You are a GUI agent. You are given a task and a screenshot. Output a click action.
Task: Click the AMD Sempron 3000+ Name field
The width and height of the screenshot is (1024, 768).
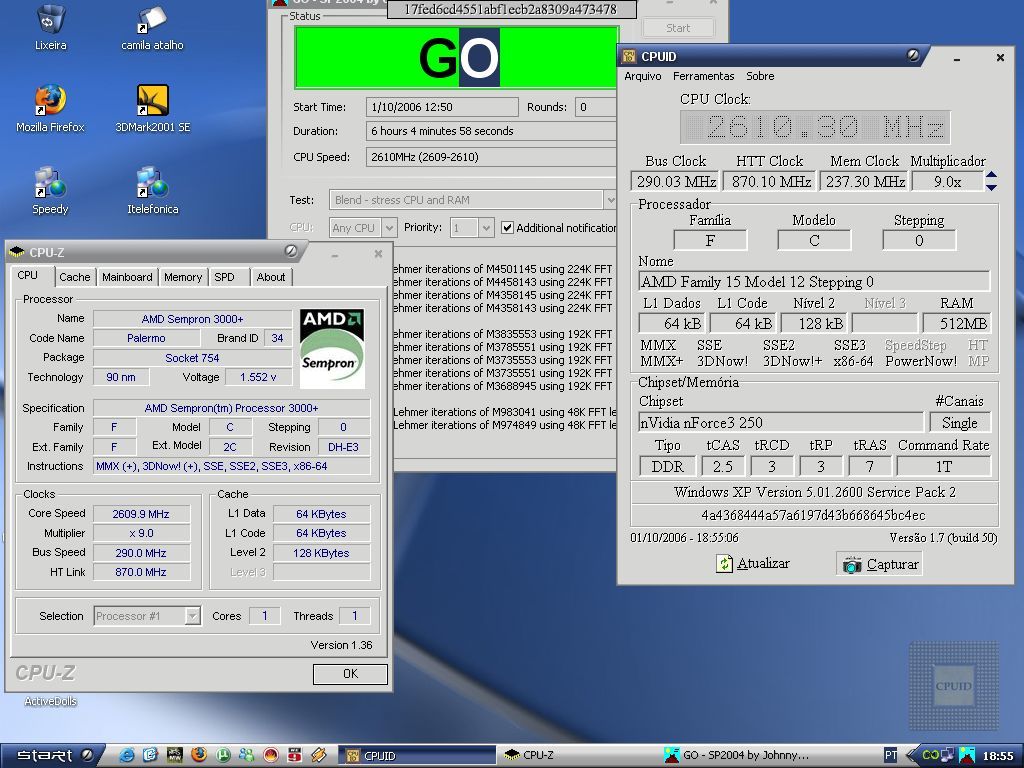pyautogui.click(x=192, y=319)
